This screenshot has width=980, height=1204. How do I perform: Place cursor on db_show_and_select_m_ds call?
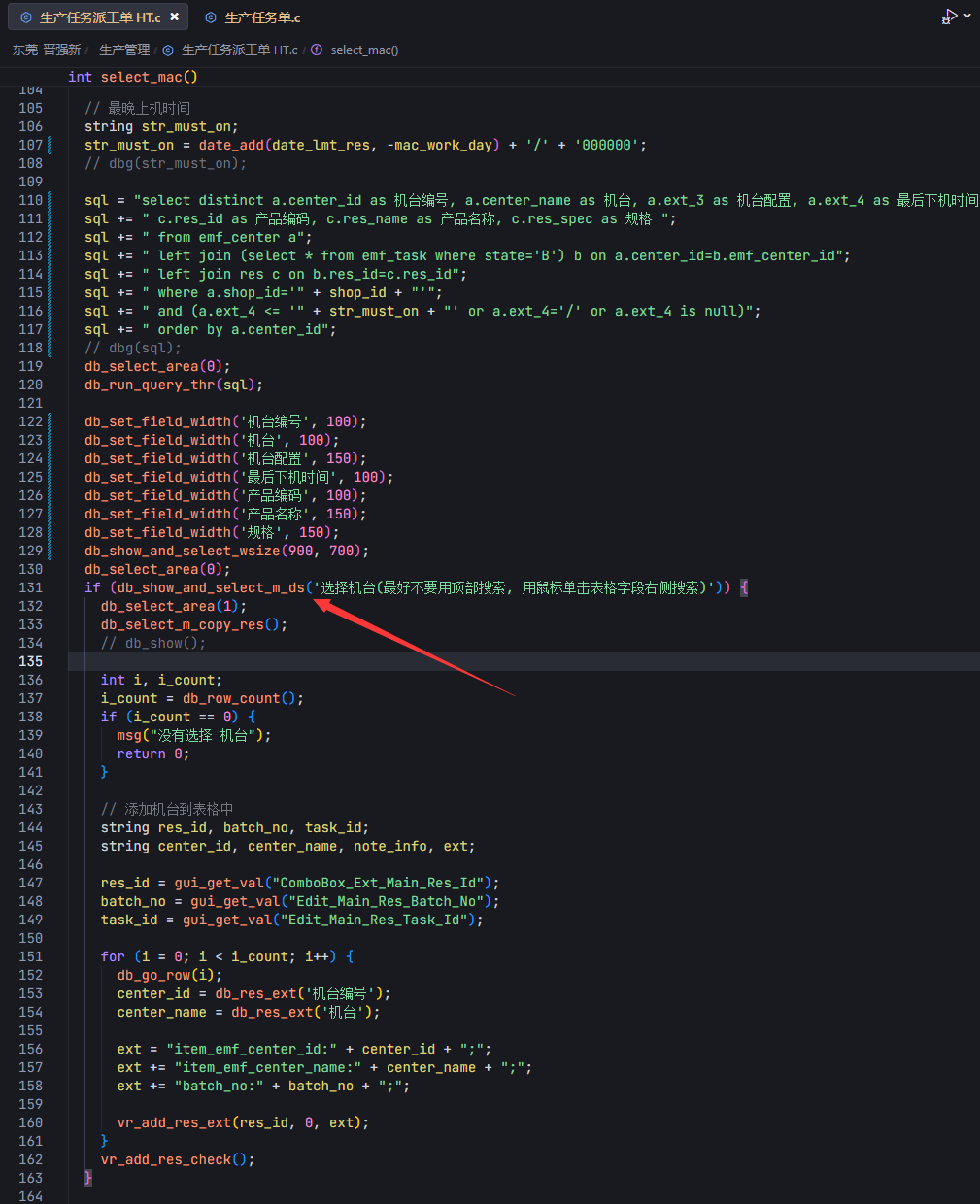[x=210, y=587]
